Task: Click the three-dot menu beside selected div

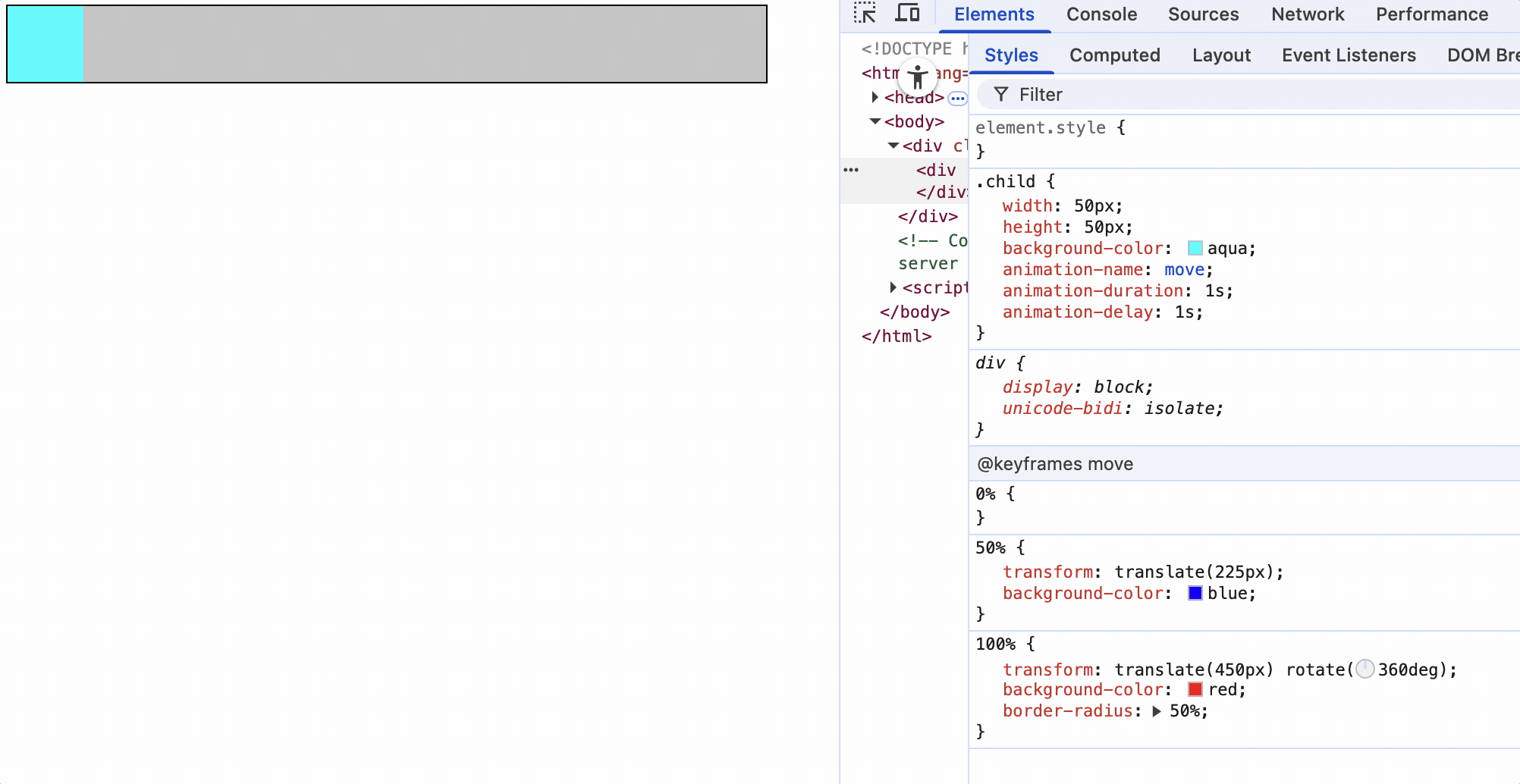Action: pos(851,170)
